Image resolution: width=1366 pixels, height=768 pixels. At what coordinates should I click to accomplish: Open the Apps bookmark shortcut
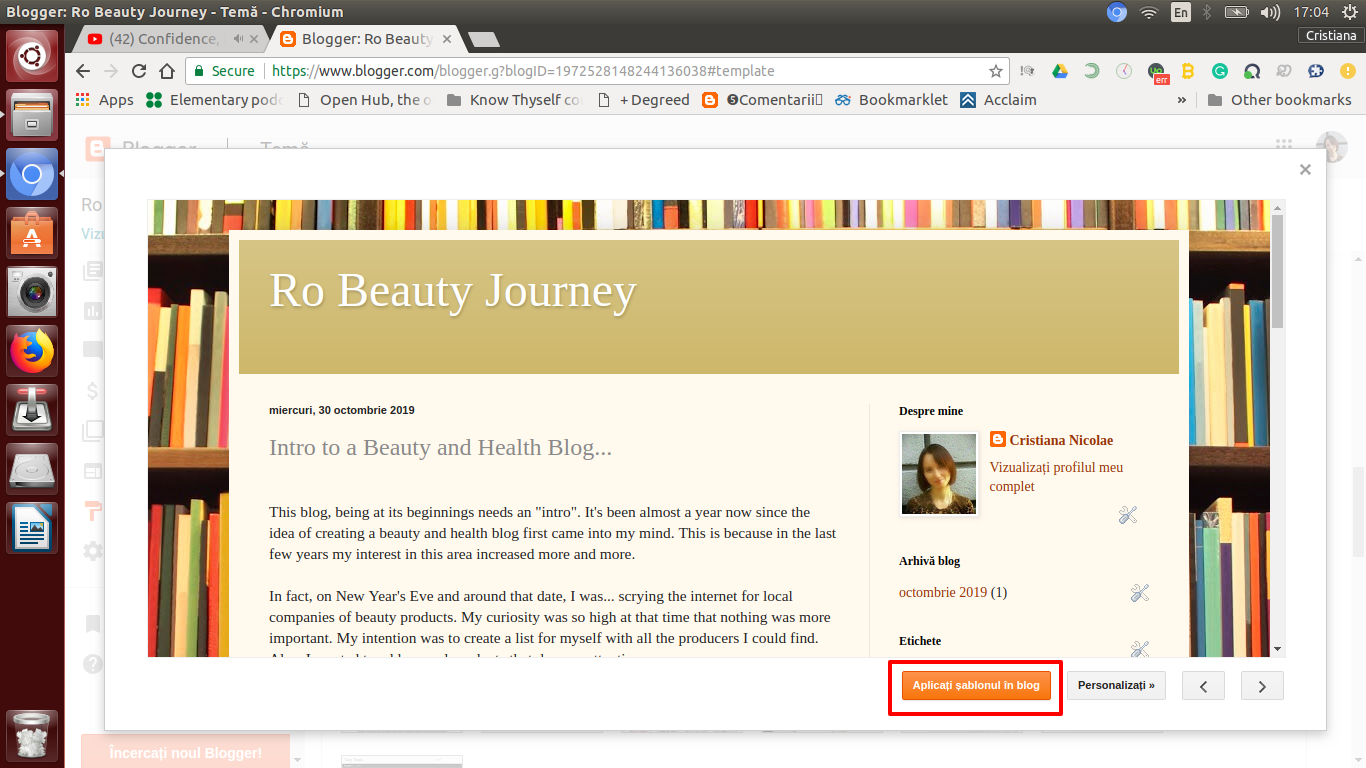tap(104, 100)
